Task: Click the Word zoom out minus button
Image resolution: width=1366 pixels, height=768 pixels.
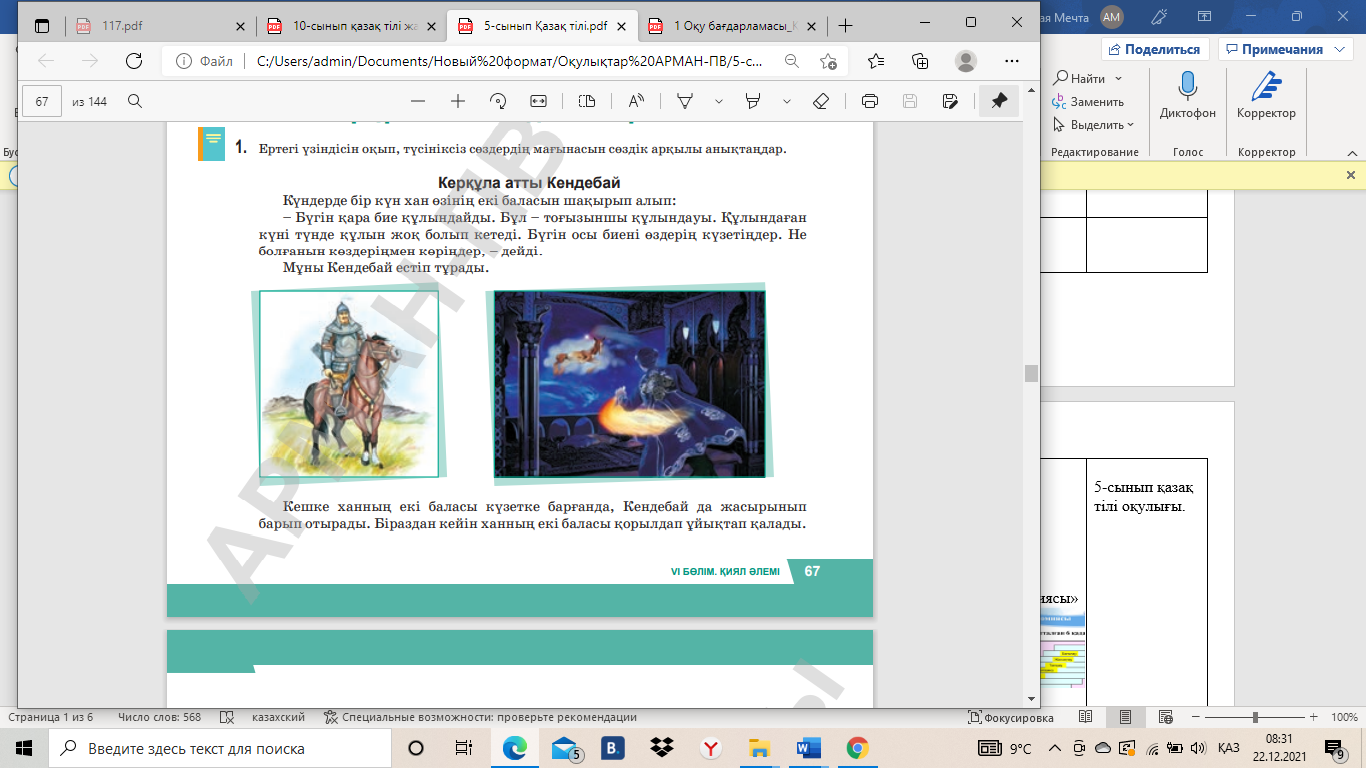Action: [1194, 717]
